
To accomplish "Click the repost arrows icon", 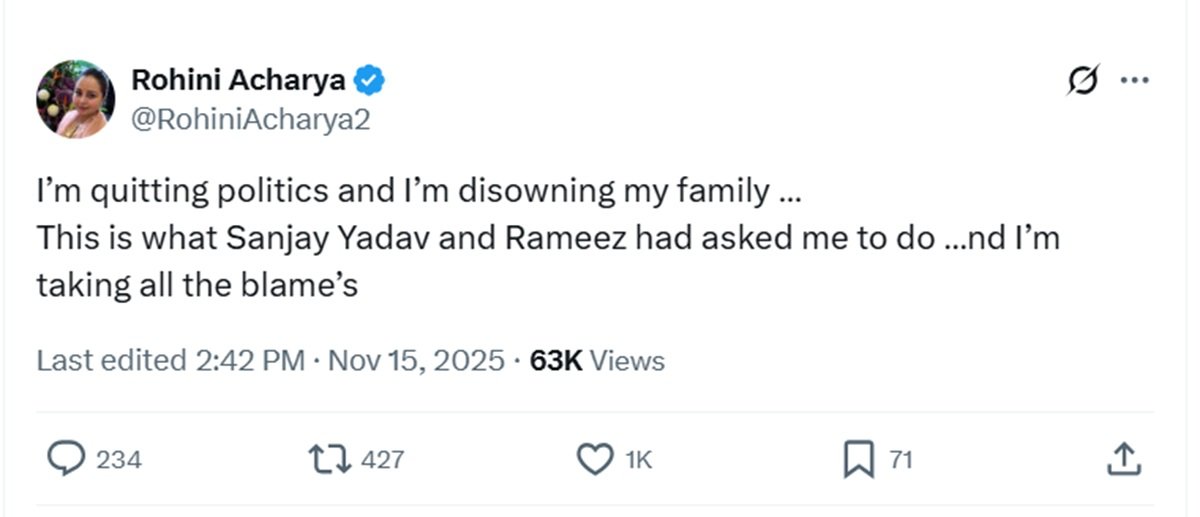I will point(329,459).
